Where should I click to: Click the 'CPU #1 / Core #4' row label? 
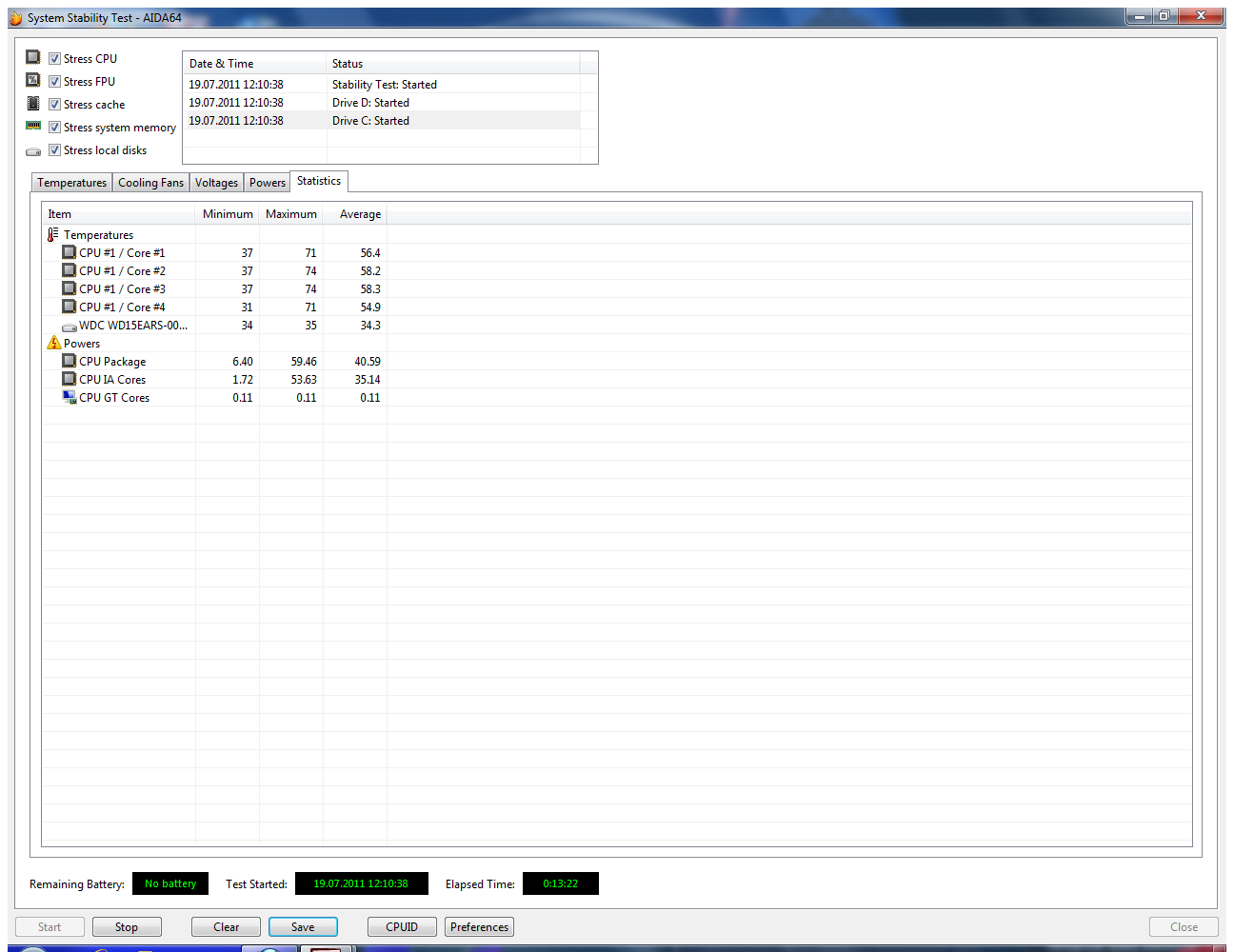tap(122, 307)
